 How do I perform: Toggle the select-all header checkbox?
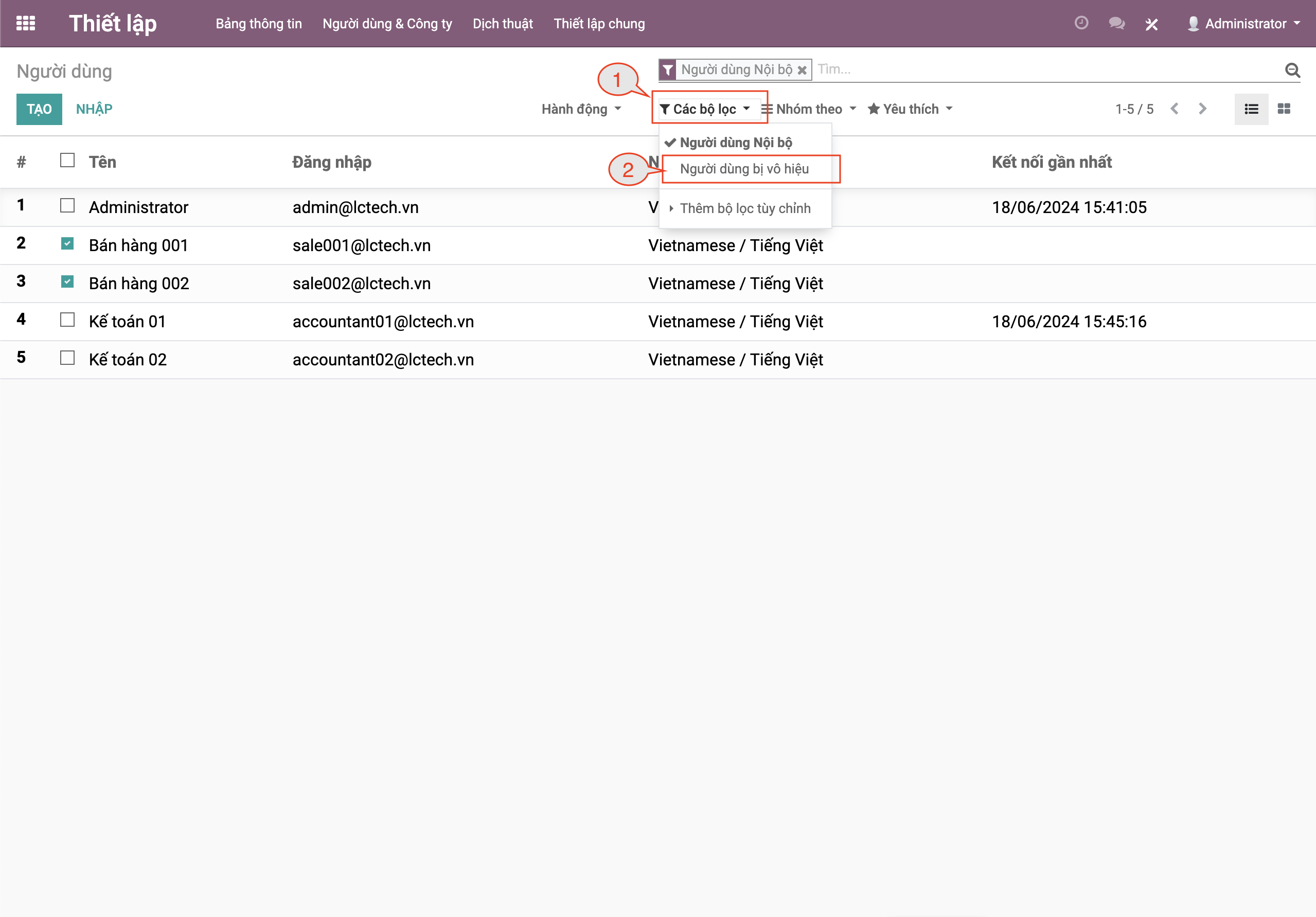coord(67,161)
